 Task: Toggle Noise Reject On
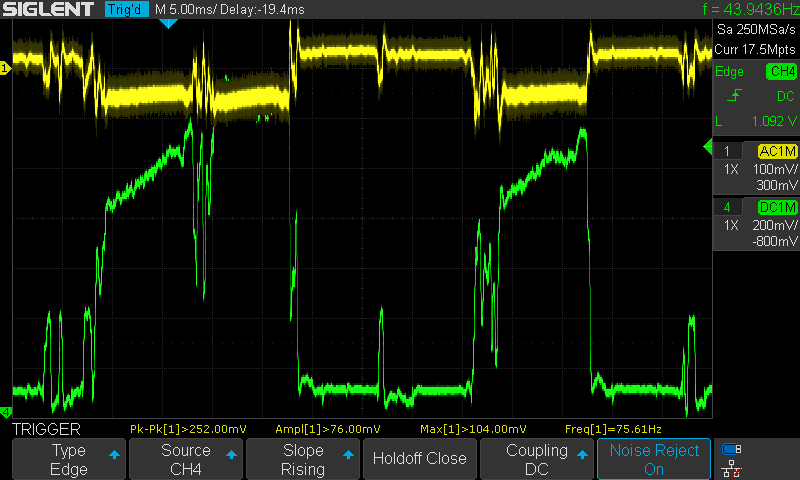tap(654, 459)
